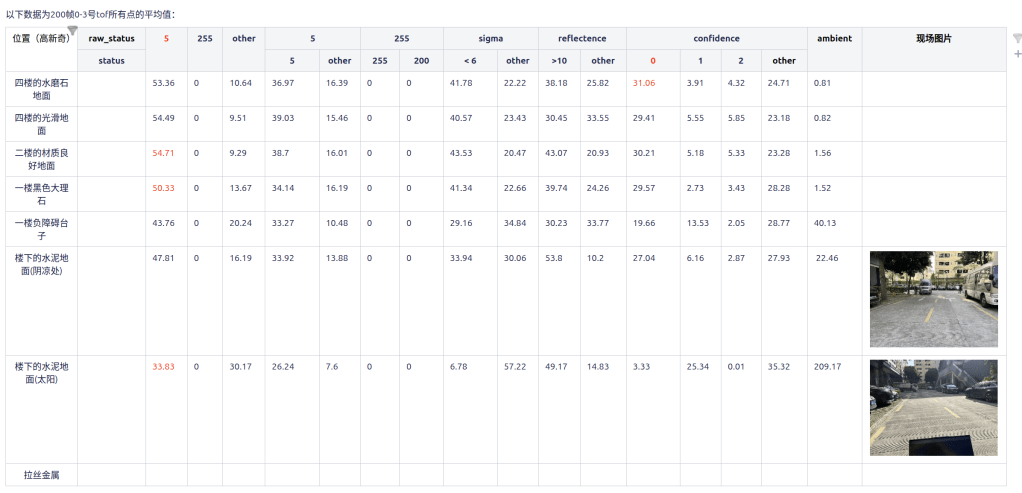This screenshot has width=1022, height=493.
Task: Click the plus icon to add a column
Action: click(1017, 54)
